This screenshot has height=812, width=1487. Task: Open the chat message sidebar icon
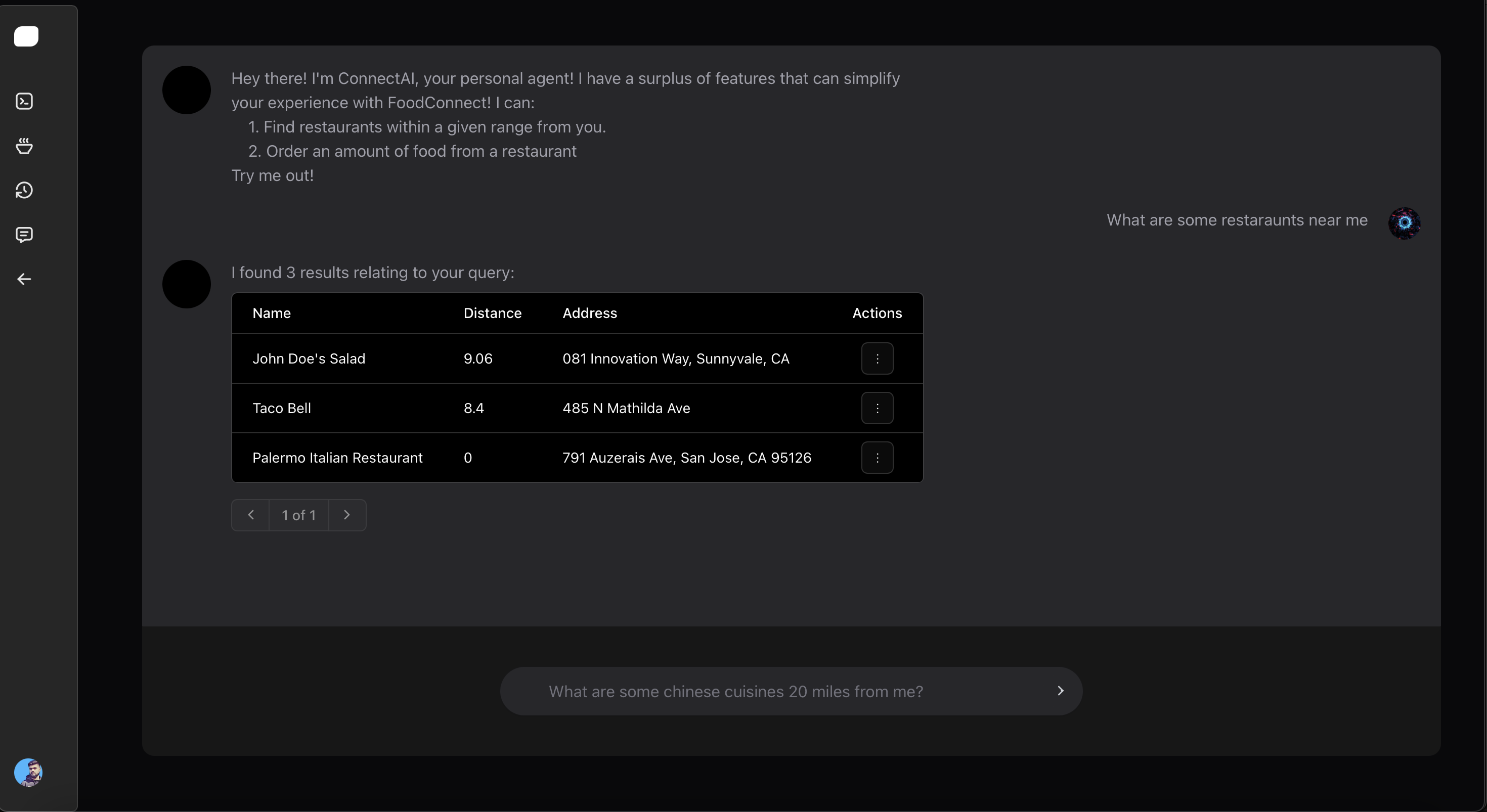(24, 235)
